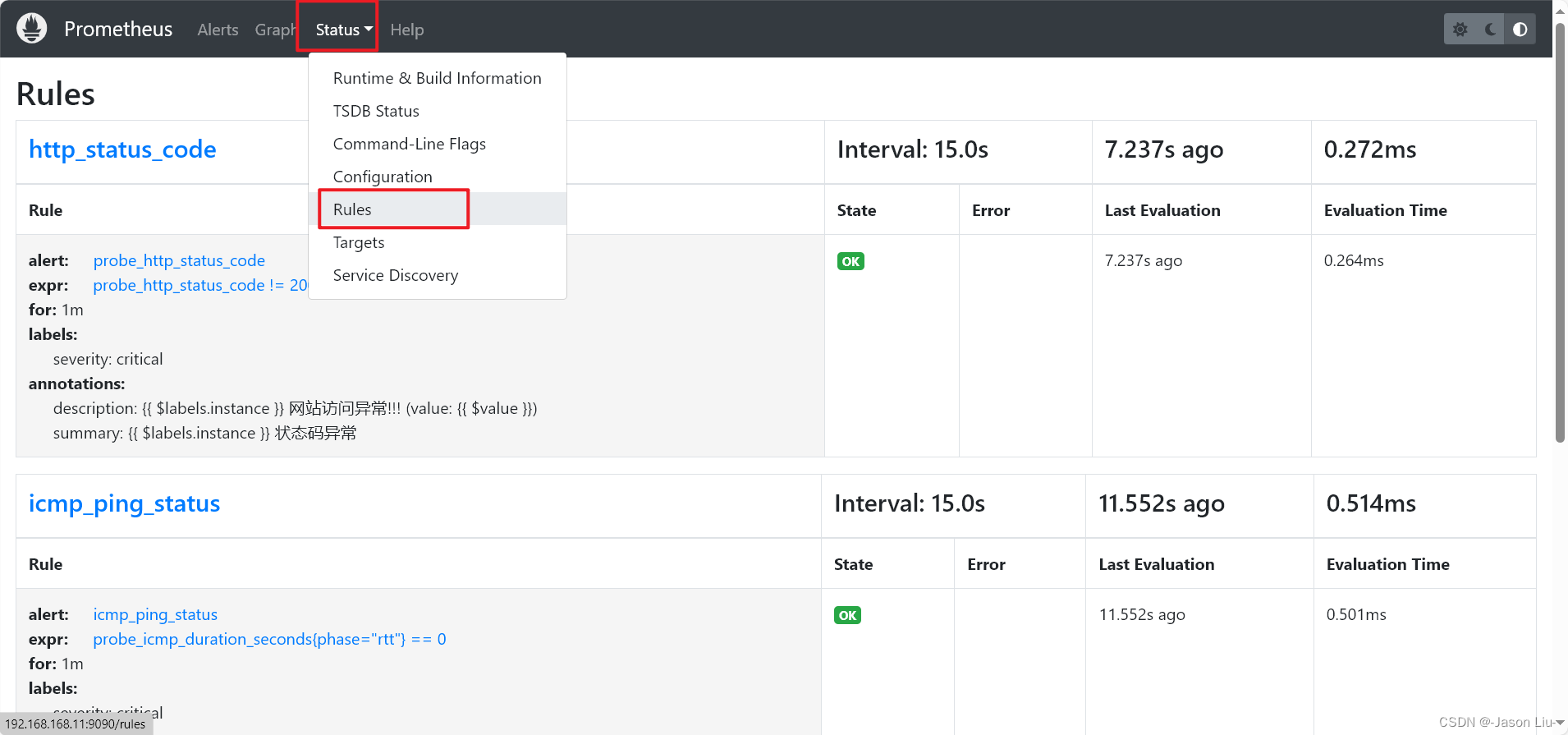Screen dimensions: 1568x735
Task: Click the Rules page heading
Action: [x=56, y=94]
